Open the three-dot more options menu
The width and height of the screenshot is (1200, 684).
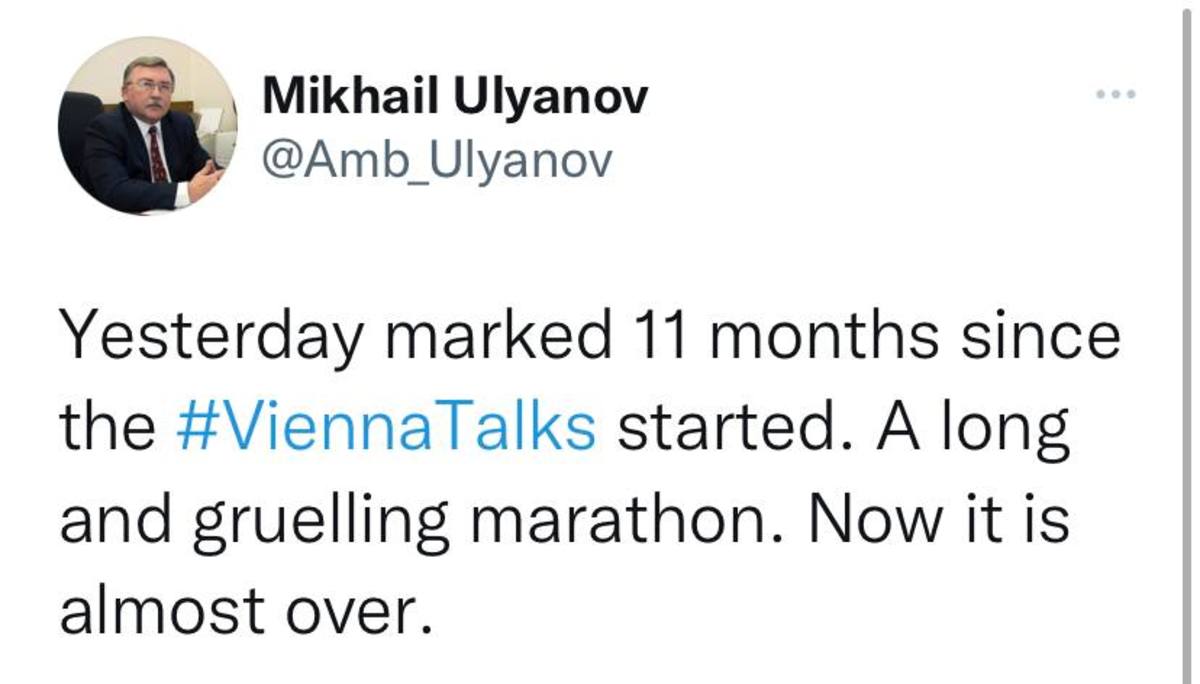click(1115, 95)
